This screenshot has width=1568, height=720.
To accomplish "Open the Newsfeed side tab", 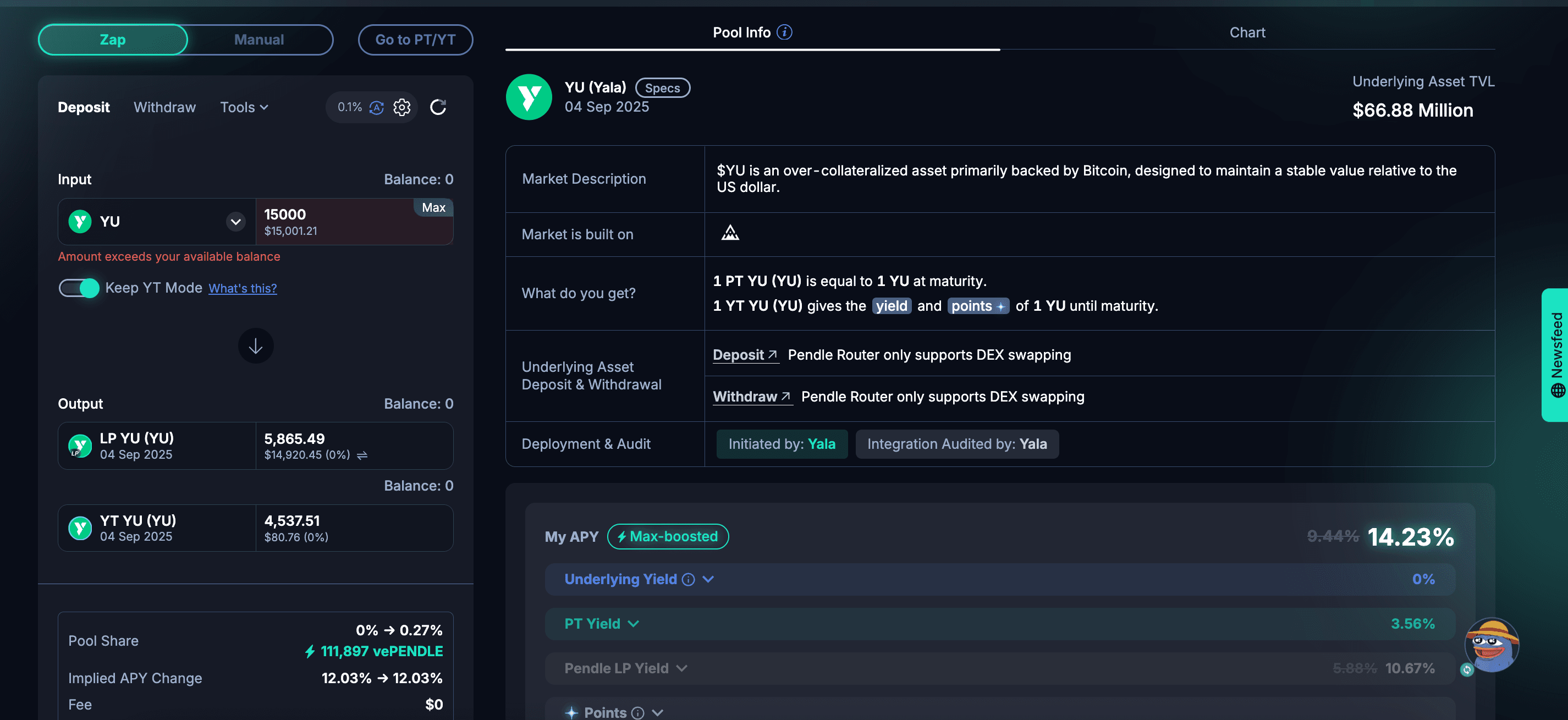I will pos(1555,355).
